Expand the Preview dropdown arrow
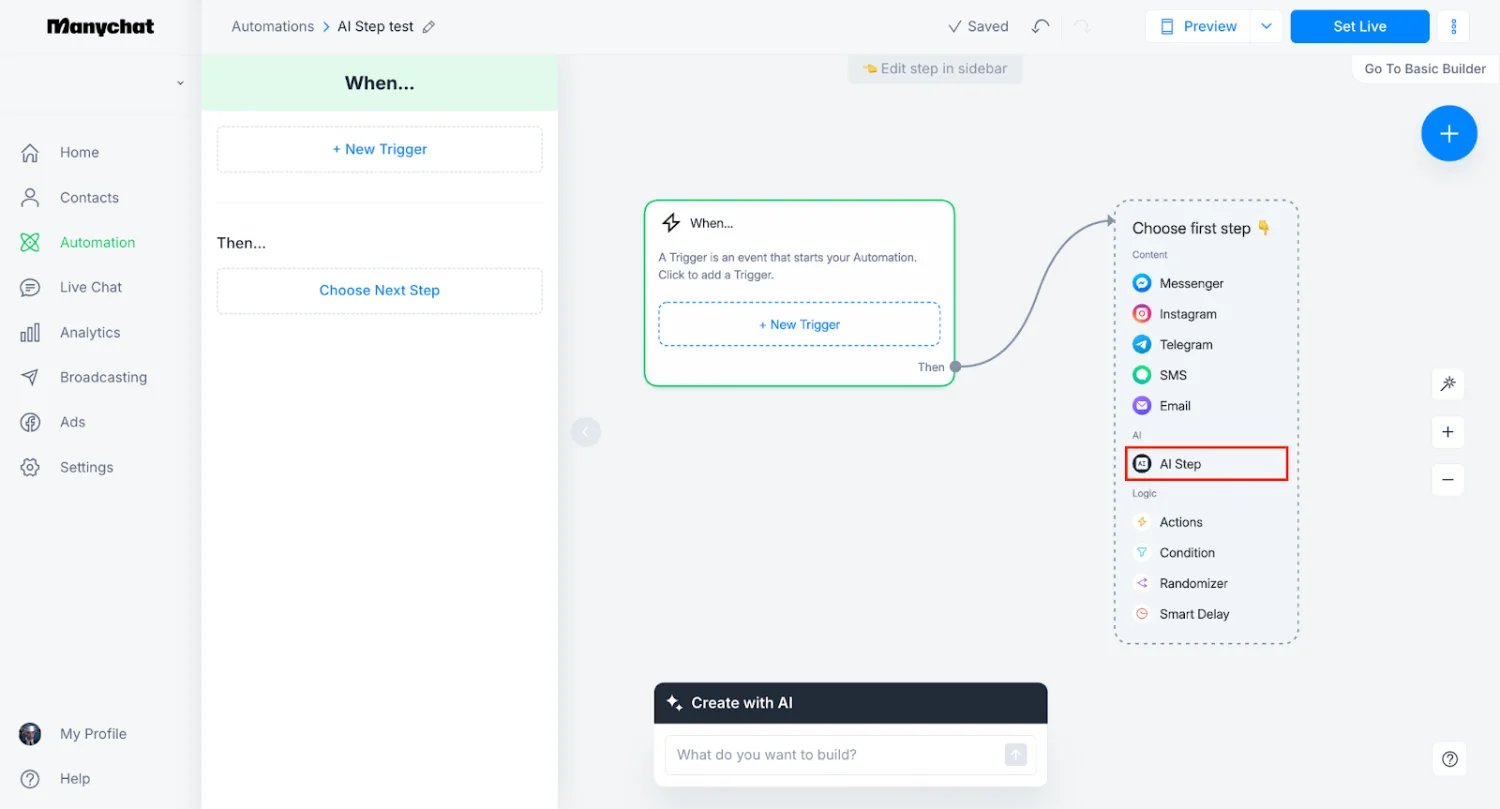 (1266, 27)
